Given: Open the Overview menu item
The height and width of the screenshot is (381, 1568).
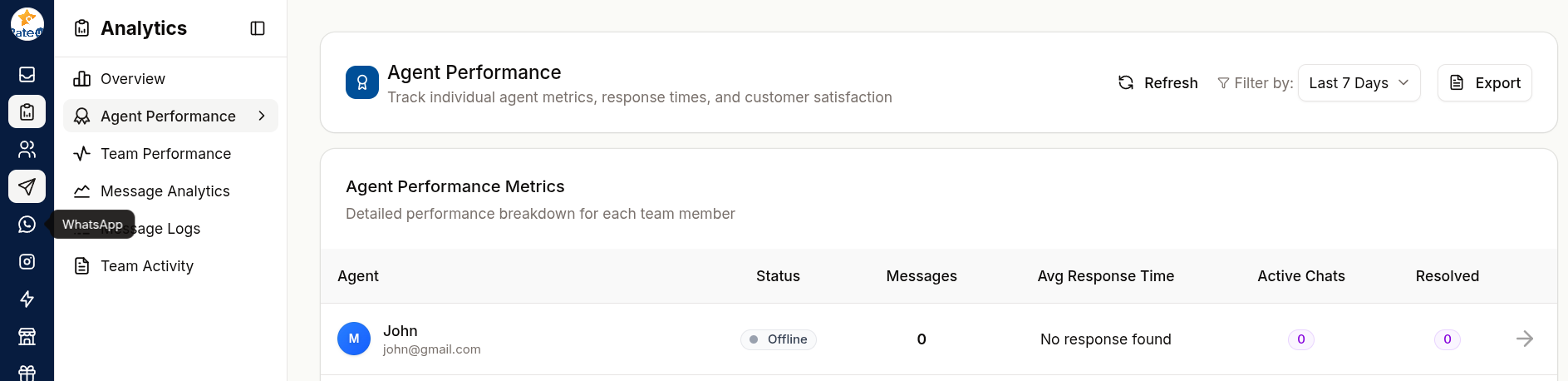Looking at the screenshot, I should 170,78.
